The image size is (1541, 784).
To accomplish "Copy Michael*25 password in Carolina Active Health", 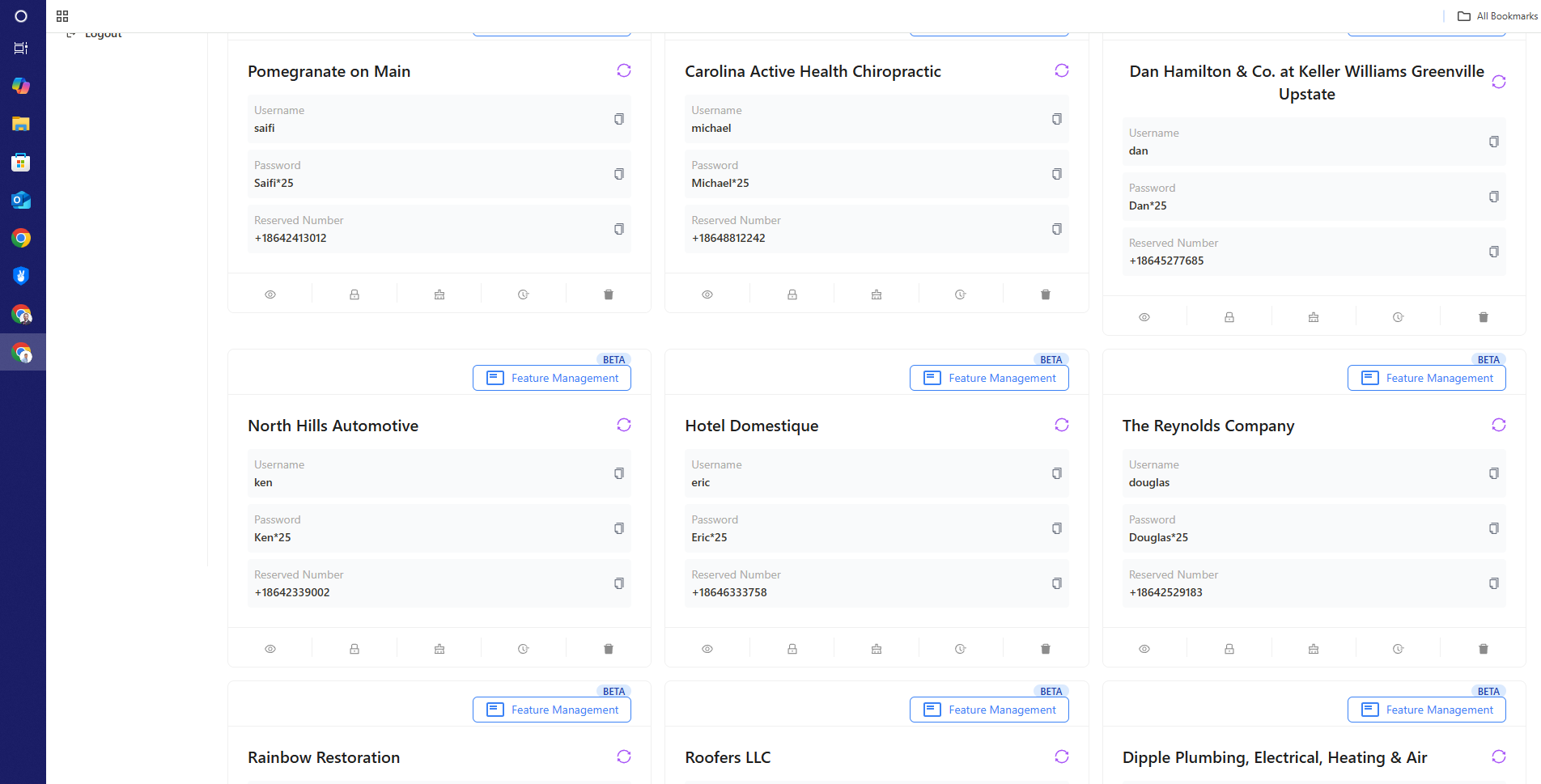I will tap(1056, 174).
